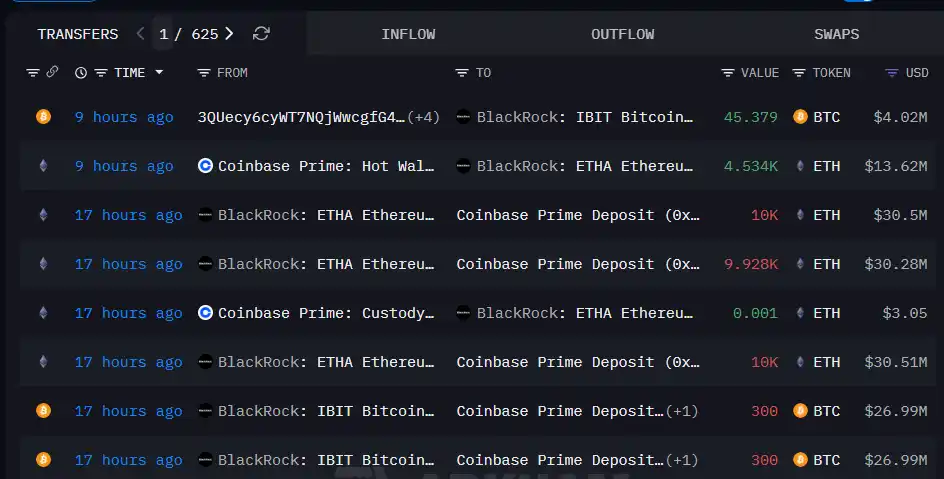Click the BTC token in the 45.379 row
Viewport: 944px width, 479px height.
click(x=826, y=117)
